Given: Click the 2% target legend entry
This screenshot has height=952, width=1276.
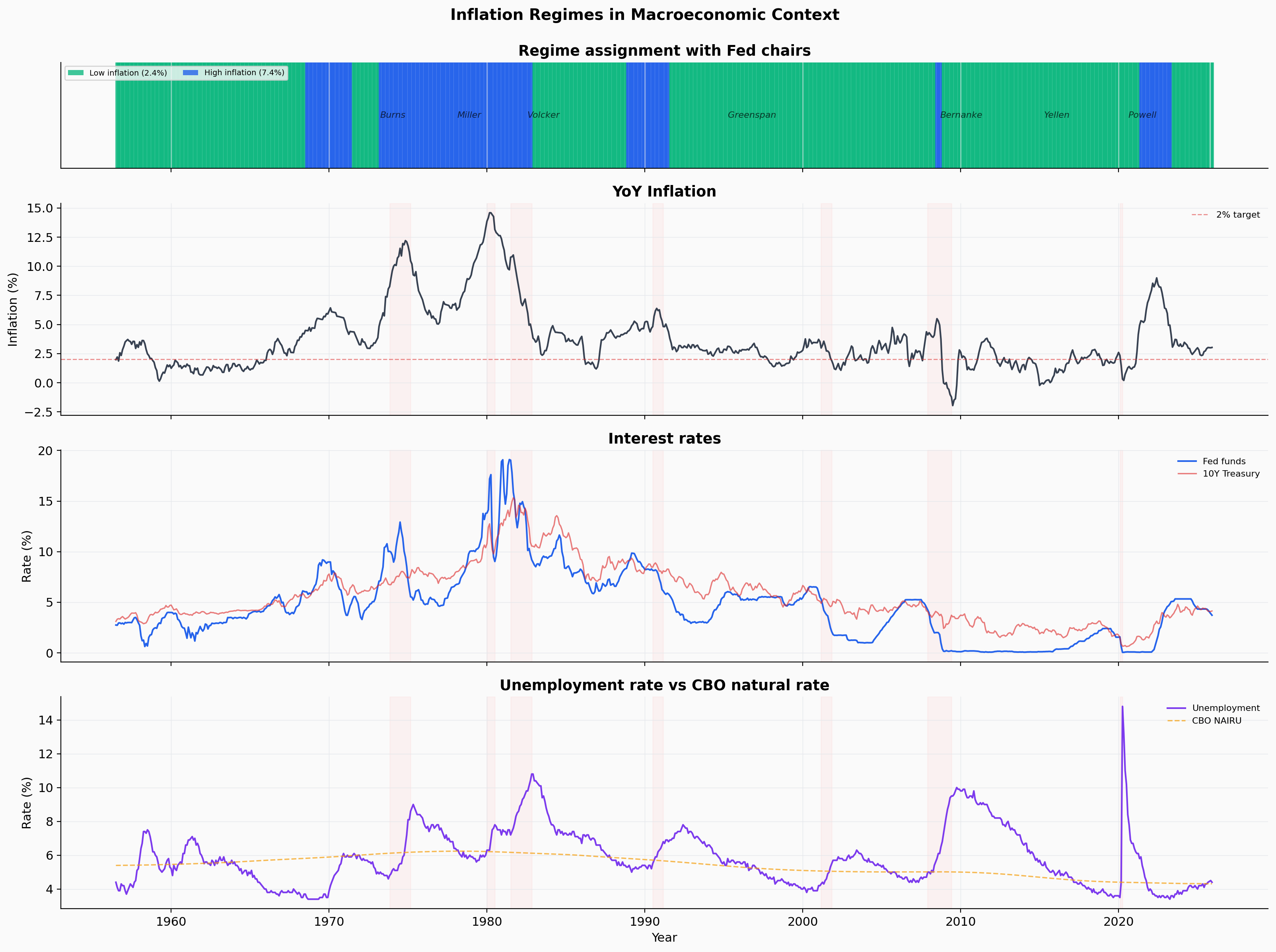Looking at the screenshot, I should (x=1237, y=215).
